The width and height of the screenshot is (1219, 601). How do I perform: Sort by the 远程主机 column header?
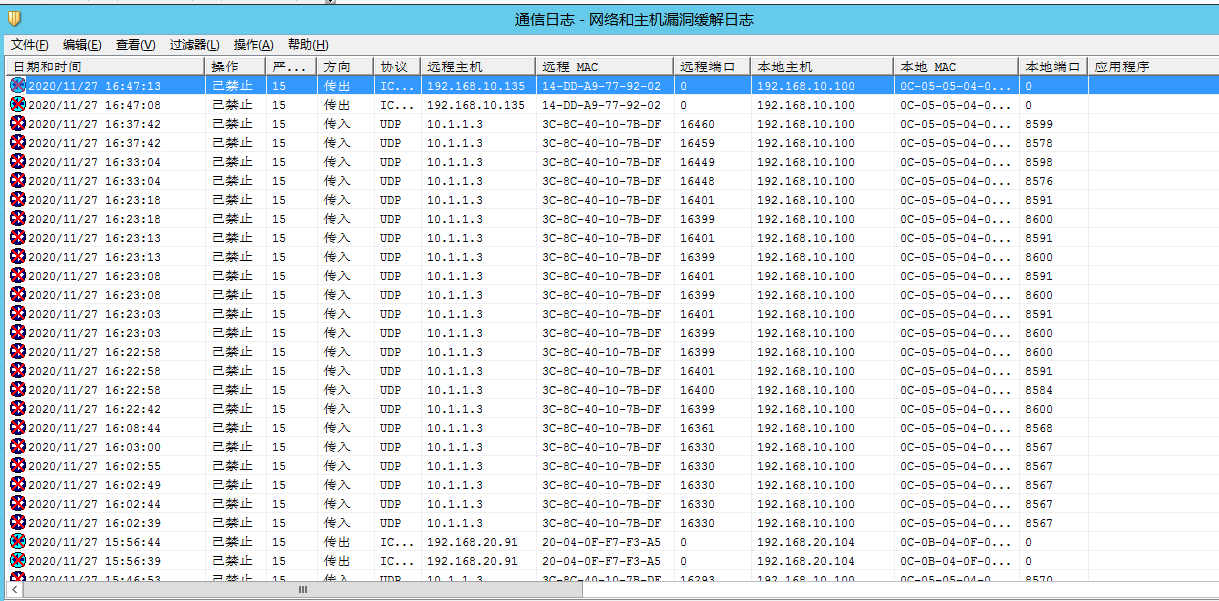coord(478,67)
